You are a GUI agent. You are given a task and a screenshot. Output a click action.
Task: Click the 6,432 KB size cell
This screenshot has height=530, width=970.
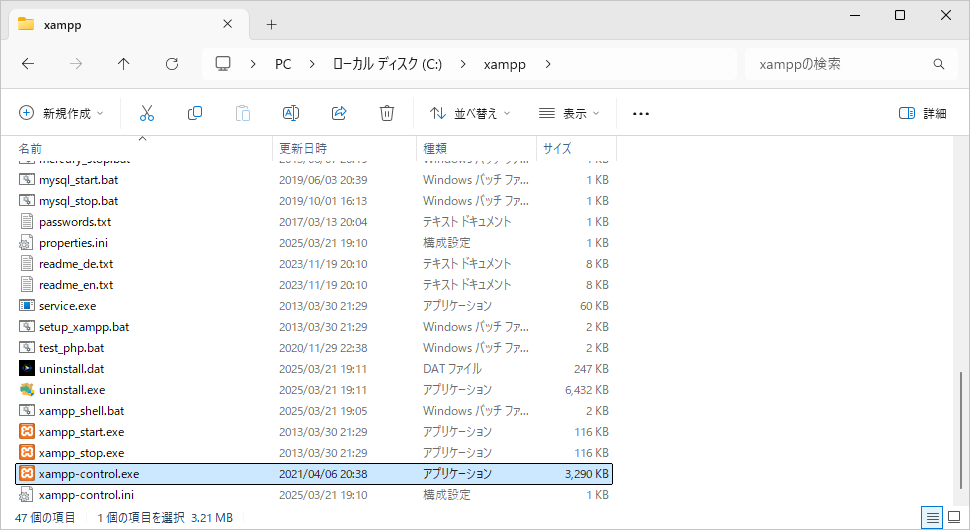pos(586,390)
